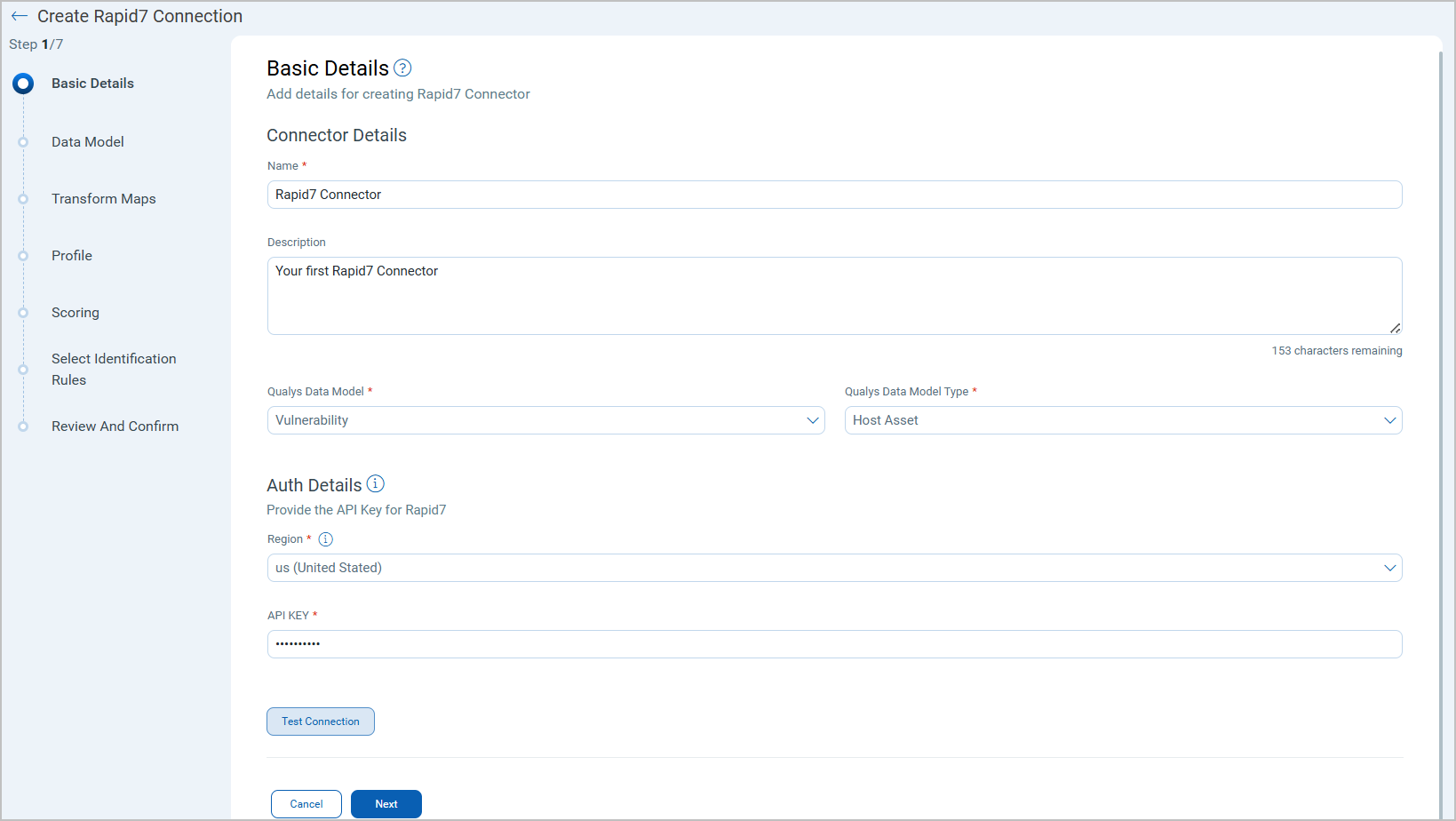The image size is (1456, 821).
Task: Expand the Qualys Data Model dropdown
Action: click(545, 420)
